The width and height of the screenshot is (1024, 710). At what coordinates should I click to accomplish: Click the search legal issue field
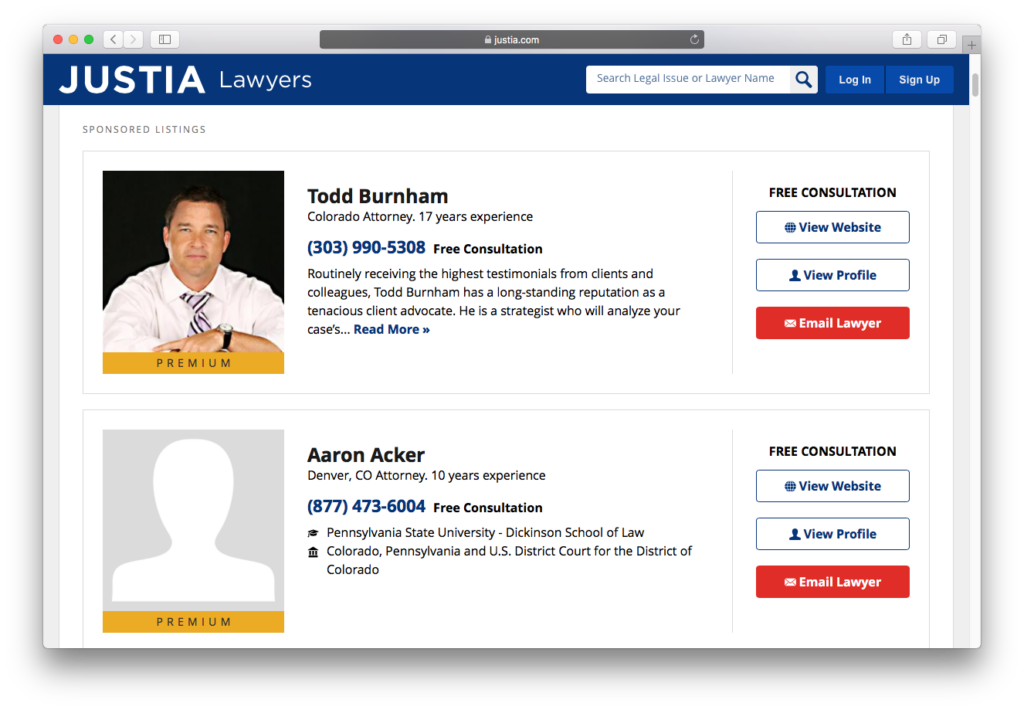688,79
